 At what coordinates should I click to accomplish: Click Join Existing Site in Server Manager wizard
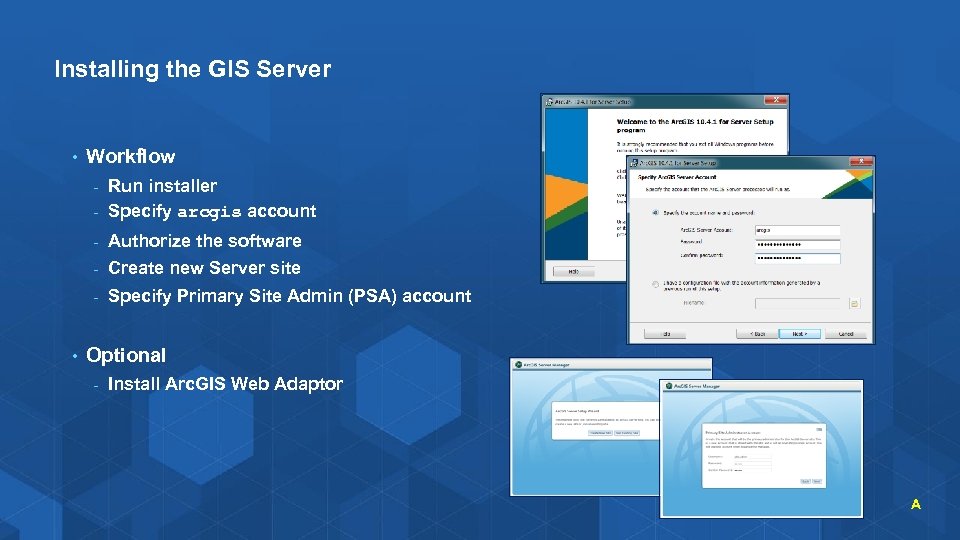coord(627,433)
